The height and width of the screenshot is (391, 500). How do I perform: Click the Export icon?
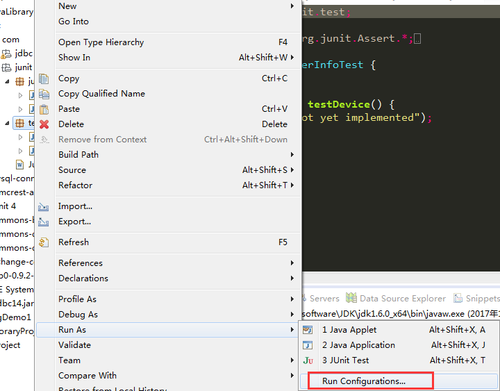pyautogui.click(x=44, y=222)
